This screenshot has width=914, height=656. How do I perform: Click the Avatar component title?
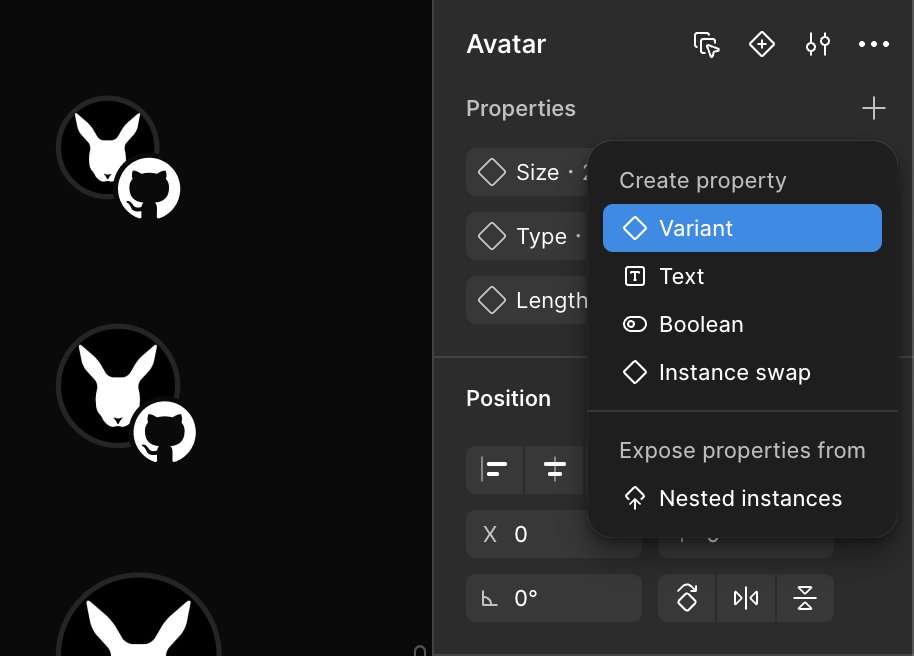pos(506,44)
